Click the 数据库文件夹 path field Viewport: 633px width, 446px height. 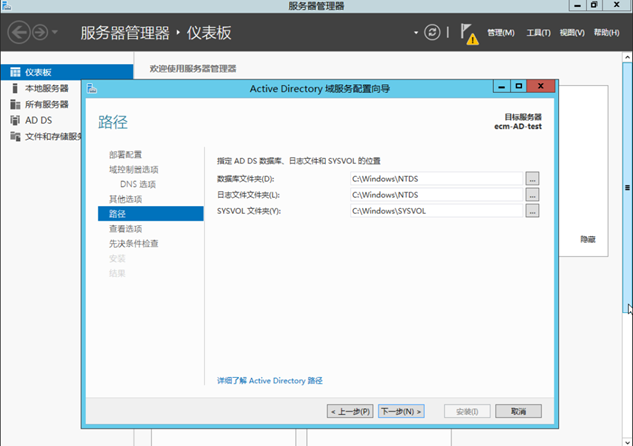click(436, 178)
